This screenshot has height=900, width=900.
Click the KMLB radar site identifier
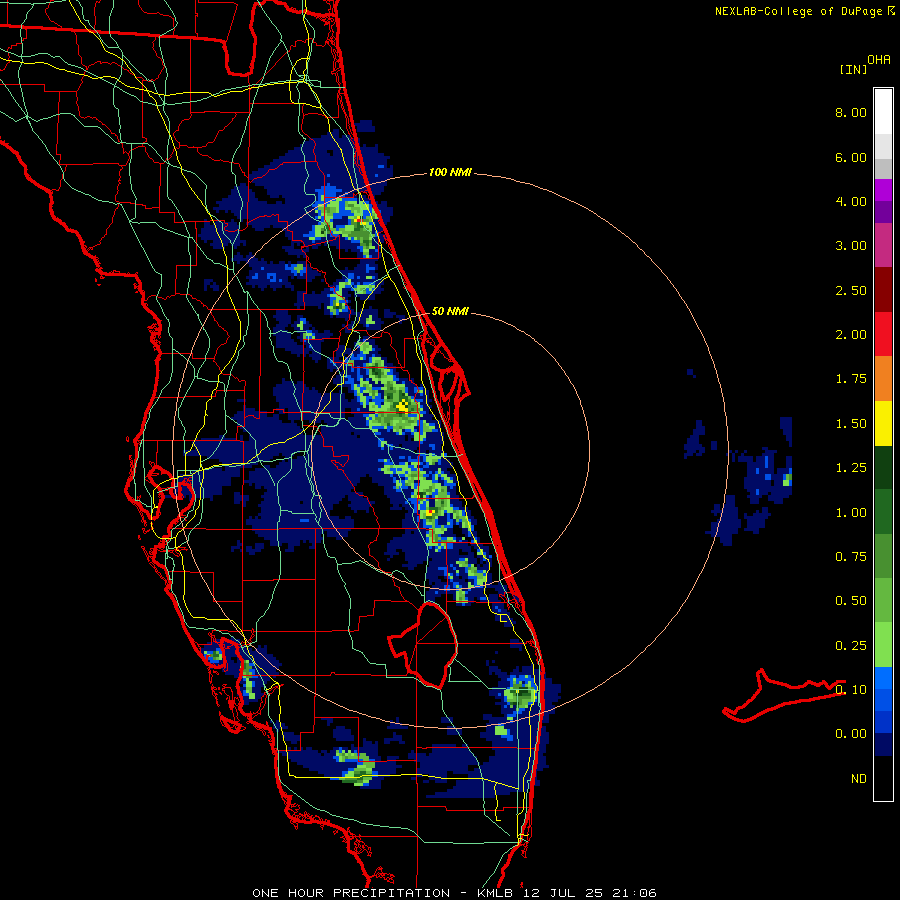[494, 893]
